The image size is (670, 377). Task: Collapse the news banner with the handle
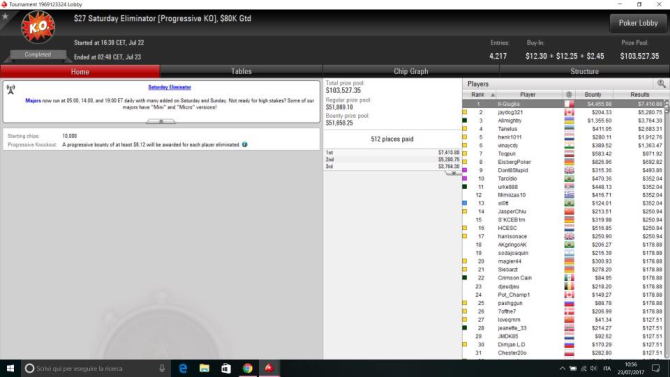[161, 121]
